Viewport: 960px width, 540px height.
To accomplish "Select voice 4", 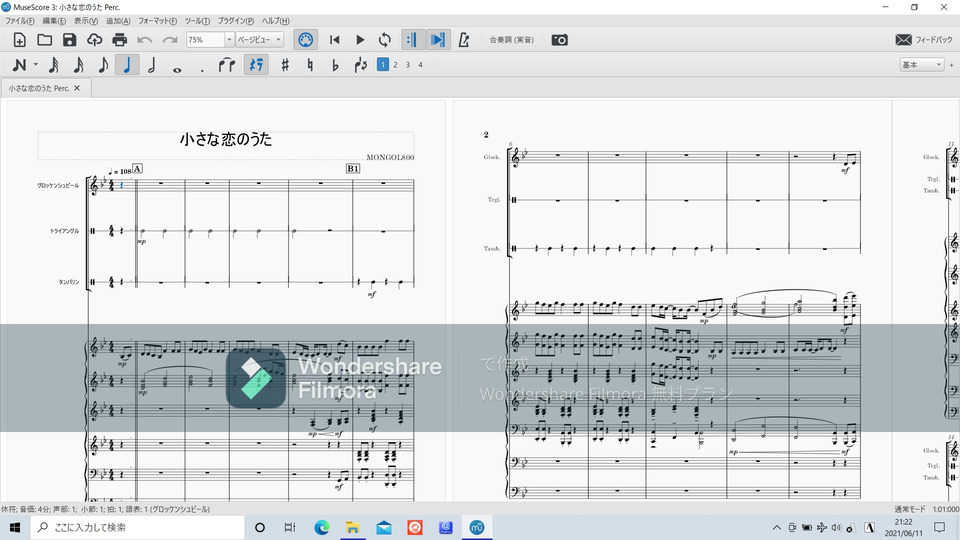I will (421, 65).
